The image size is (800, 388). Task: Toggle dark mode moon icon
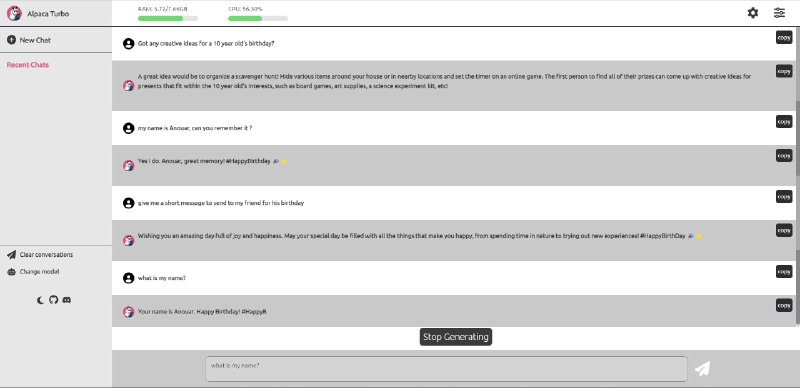coord(40,300)
